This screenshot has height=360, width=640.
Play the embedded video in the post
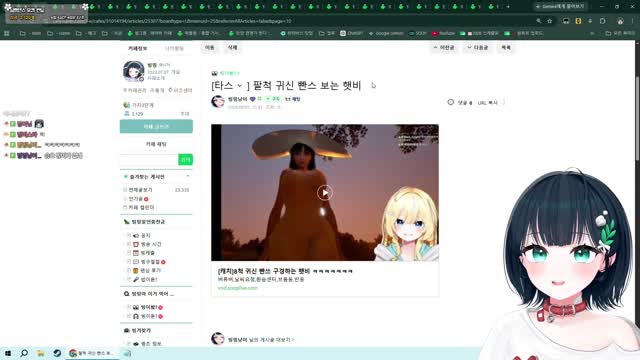[324, 193]
